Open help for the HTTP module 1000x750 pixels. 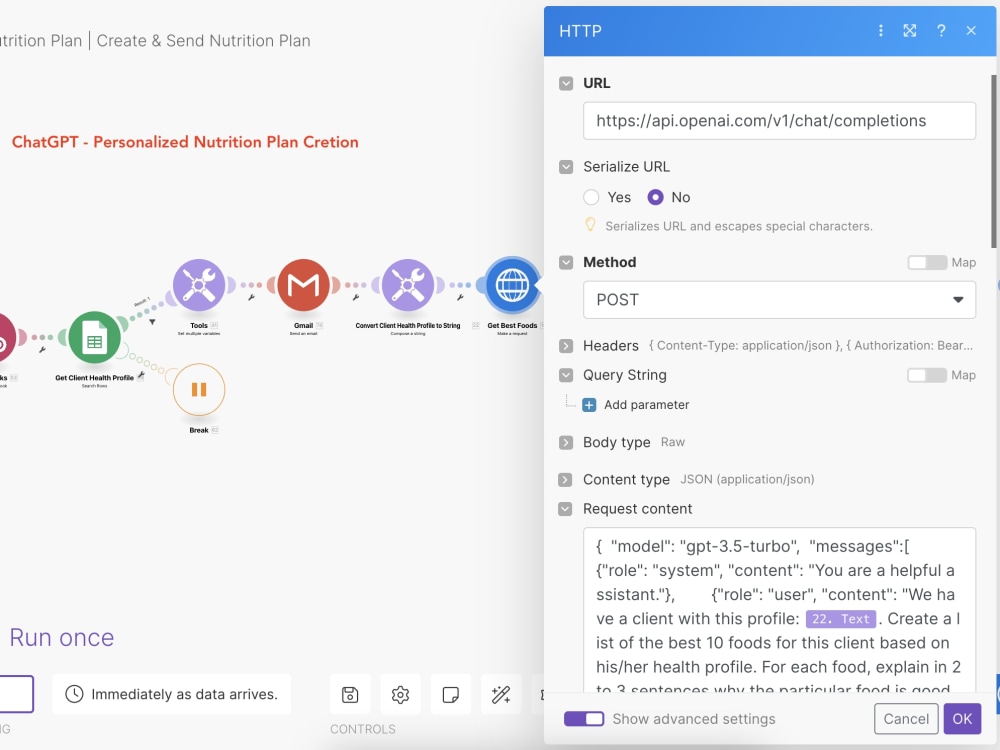click(941, 31)
